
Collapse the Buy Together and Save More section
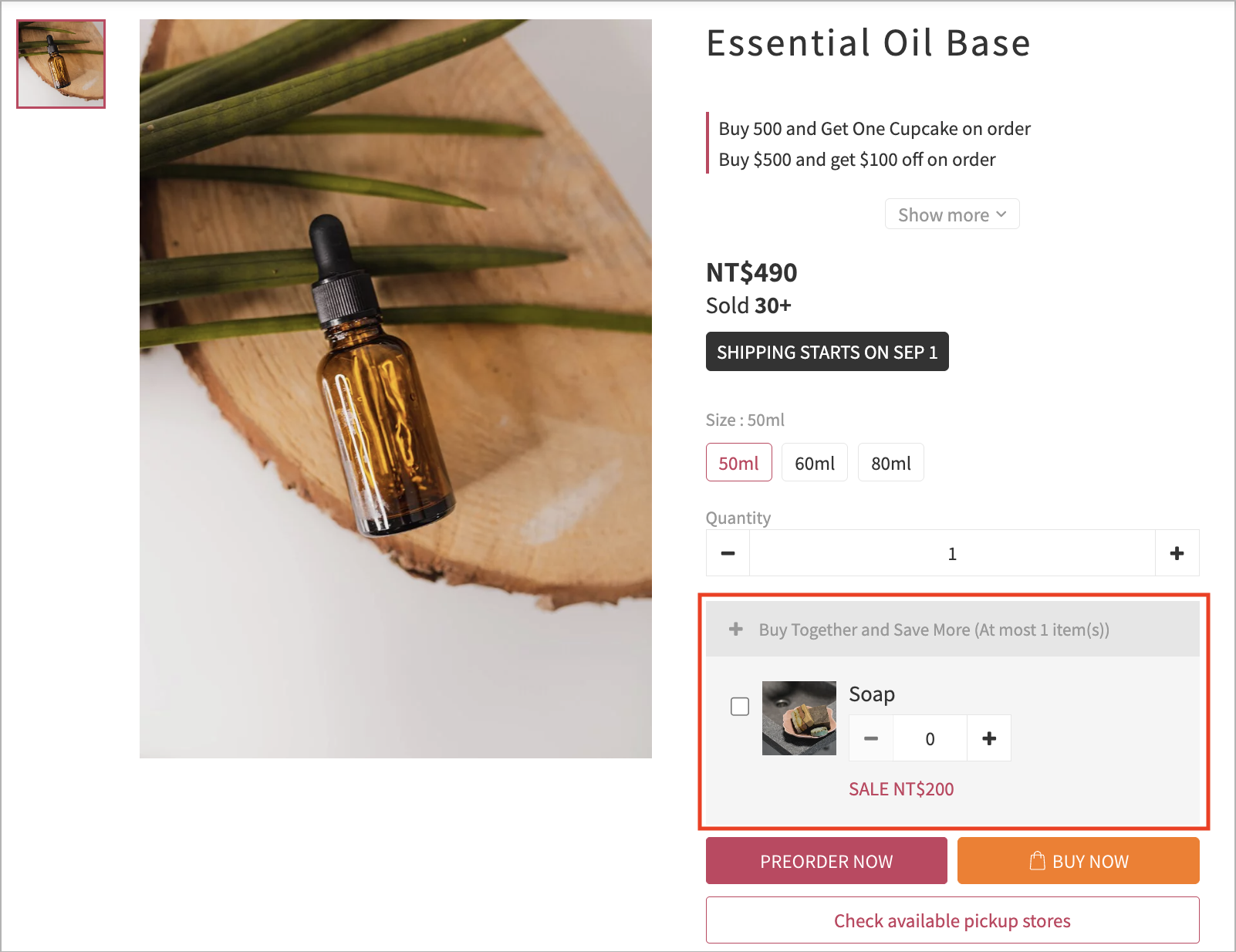[953, 630]
